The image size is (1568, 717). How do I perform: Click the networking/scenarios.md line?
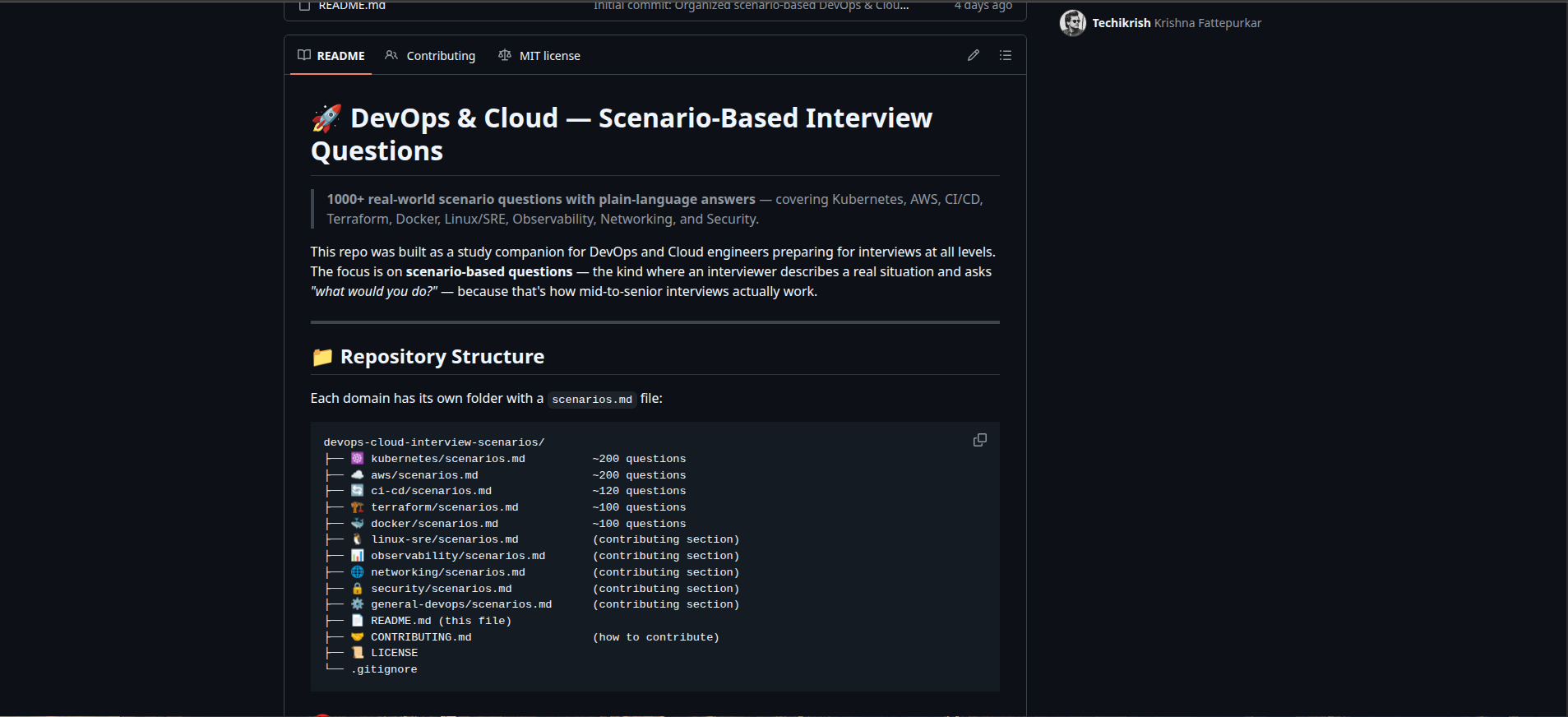448,572
